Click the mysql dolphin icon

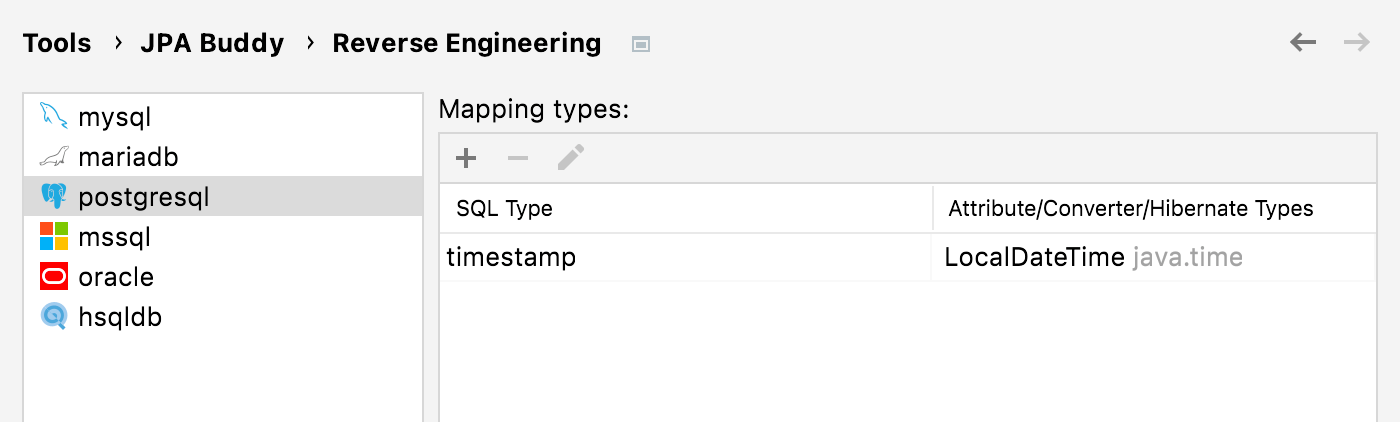[54, 117]
